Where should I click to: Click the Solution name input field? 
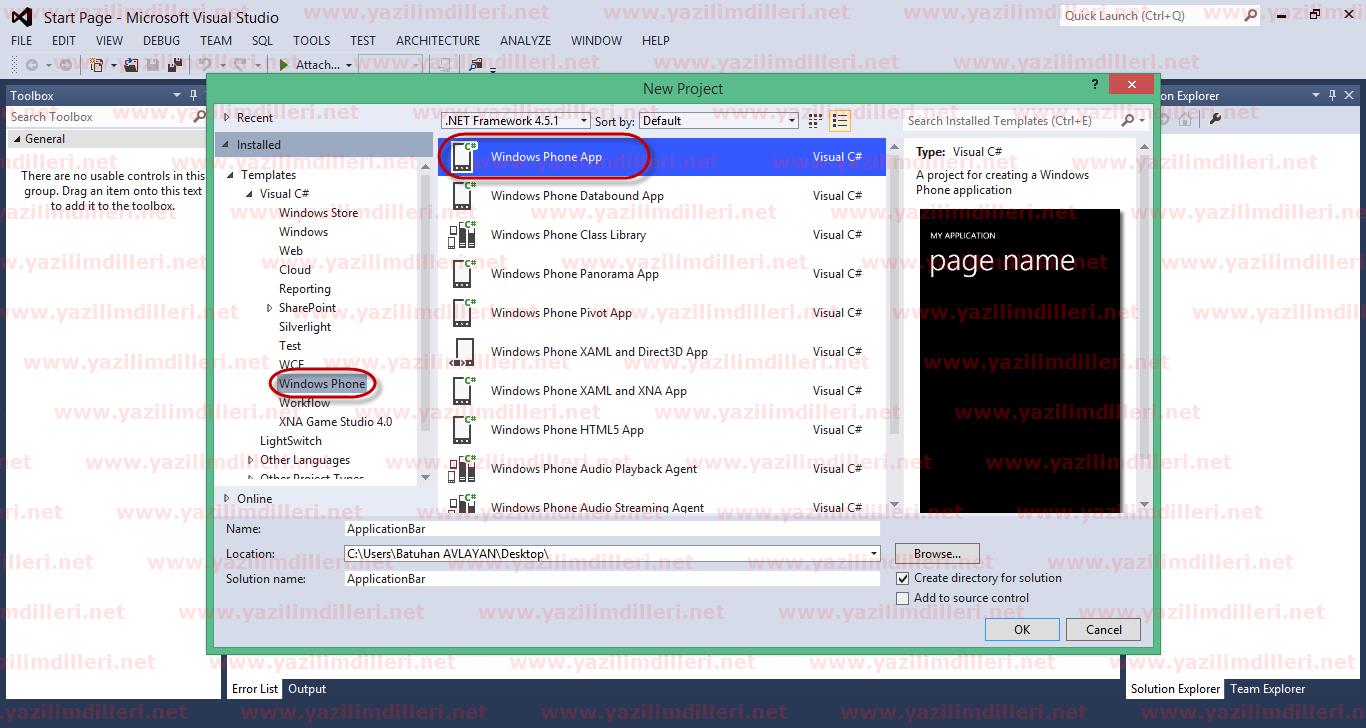pos(611,579)
